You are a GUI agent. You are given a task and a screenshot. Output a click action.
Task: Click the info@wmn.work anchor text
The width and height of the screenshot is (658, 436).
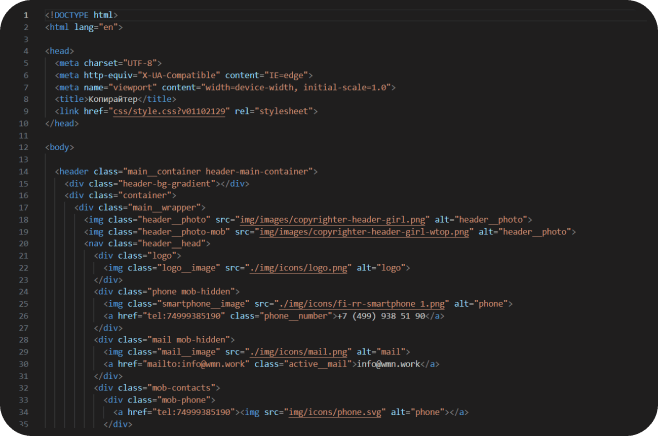tap(386, 363)
